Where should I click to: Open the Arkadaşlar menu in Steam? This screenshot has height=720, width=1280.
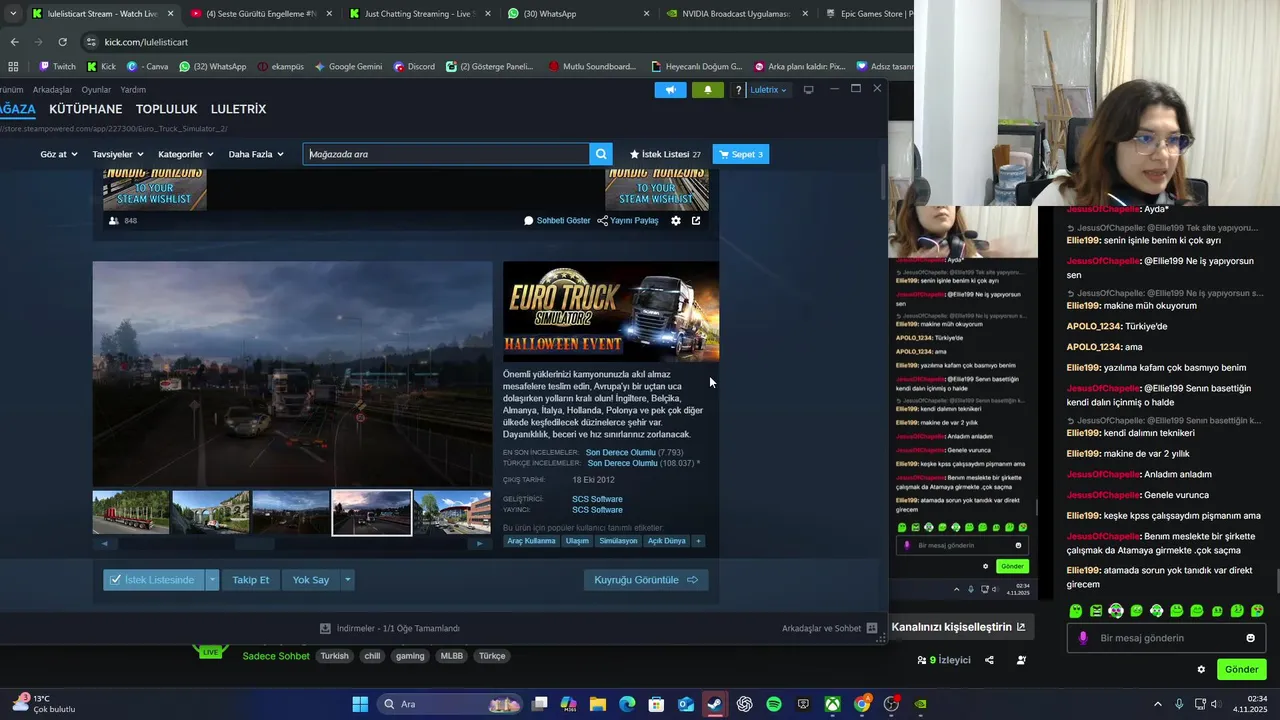click(52, 90)
